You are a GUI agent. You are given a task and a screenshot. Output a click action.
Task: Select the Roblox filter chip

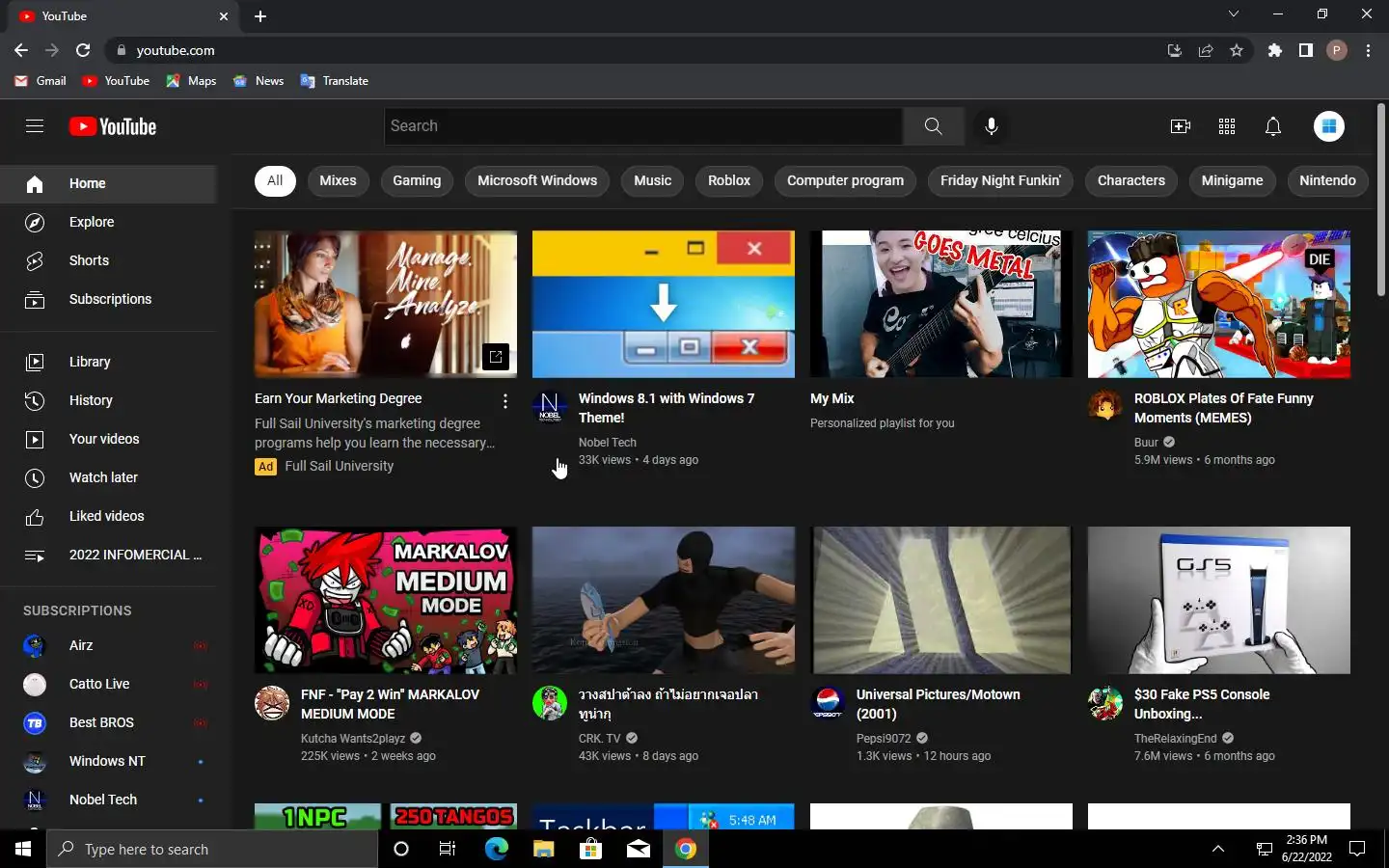coord(729,180)
